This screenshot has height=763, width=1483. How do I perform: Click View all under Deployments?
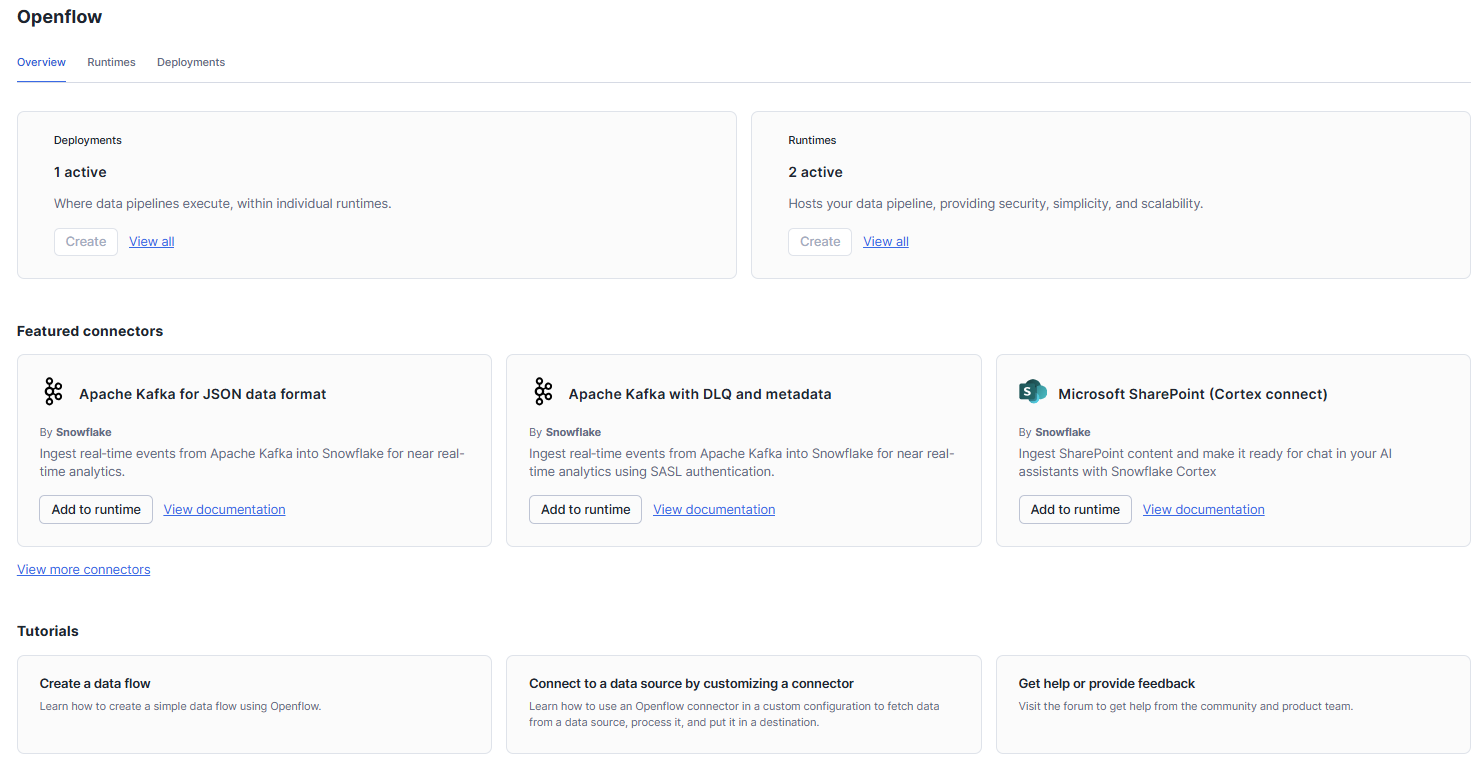coord(151,241)
